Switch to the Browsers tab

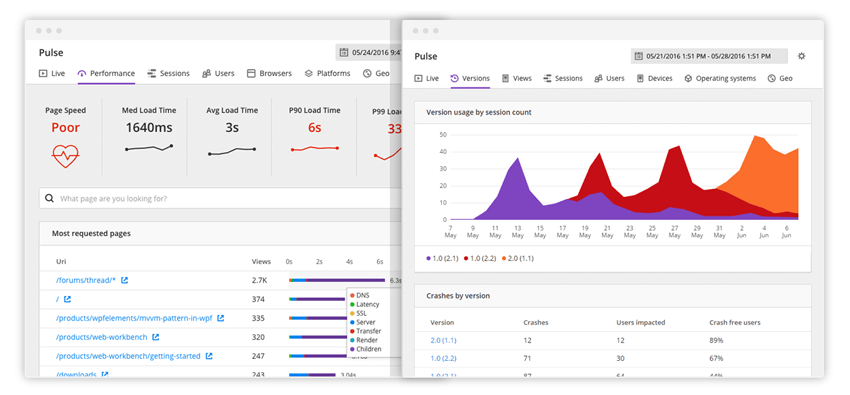(x=269, y=73)
